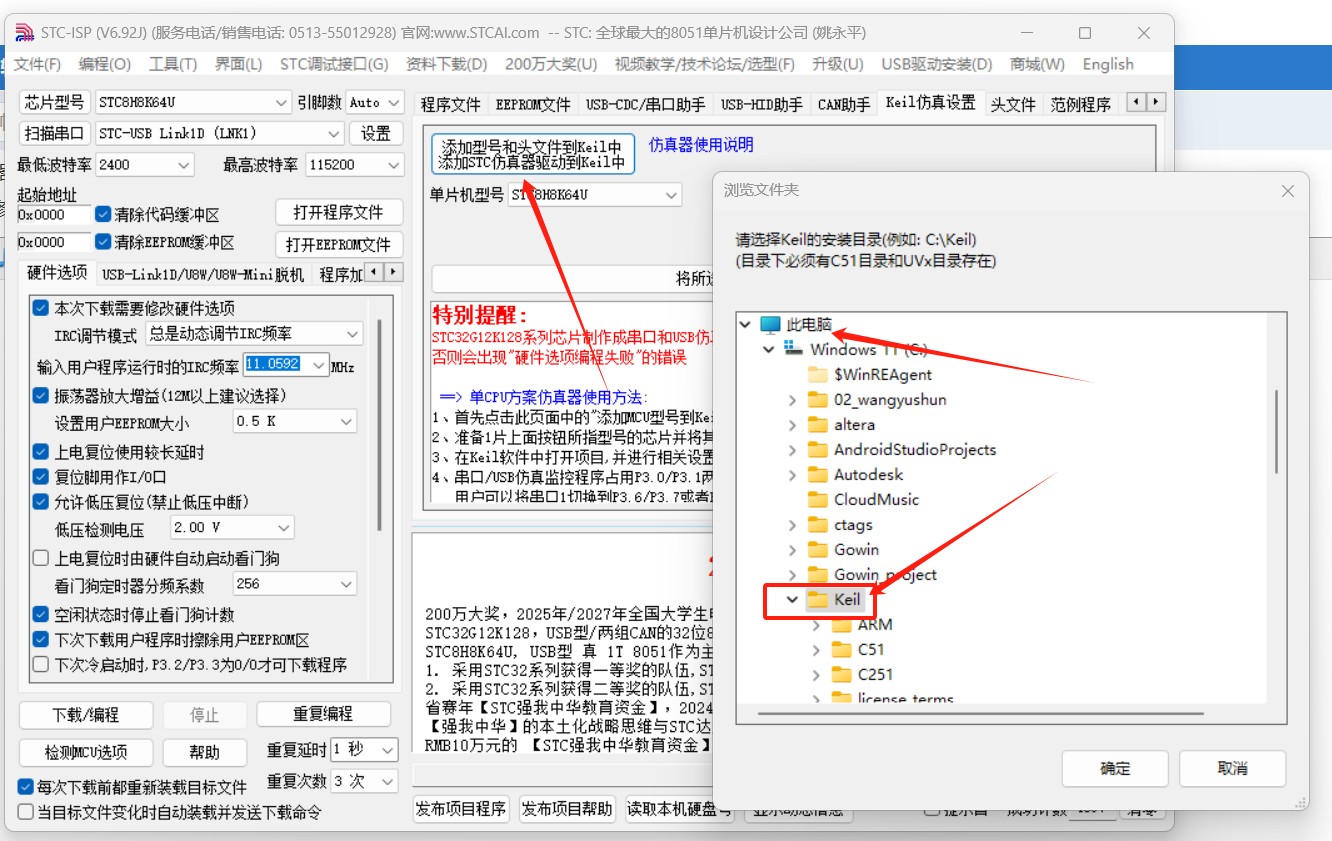Click the CloudMusic folder icon
Image resolution: width=1332 pixels, height=841 pixels.
(x=818, y=499)
